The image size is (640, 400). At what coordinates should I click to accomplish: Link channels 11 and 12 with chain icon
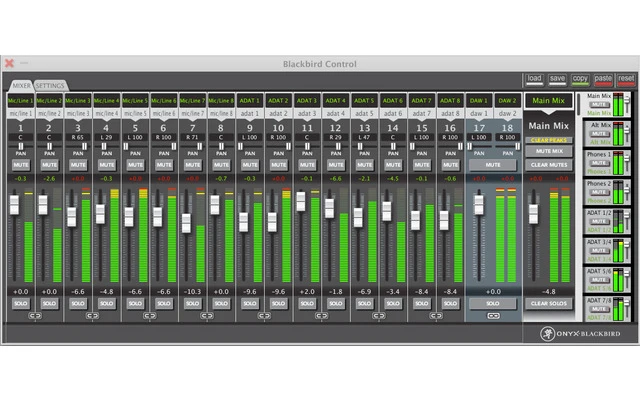[x=321, y=316]
